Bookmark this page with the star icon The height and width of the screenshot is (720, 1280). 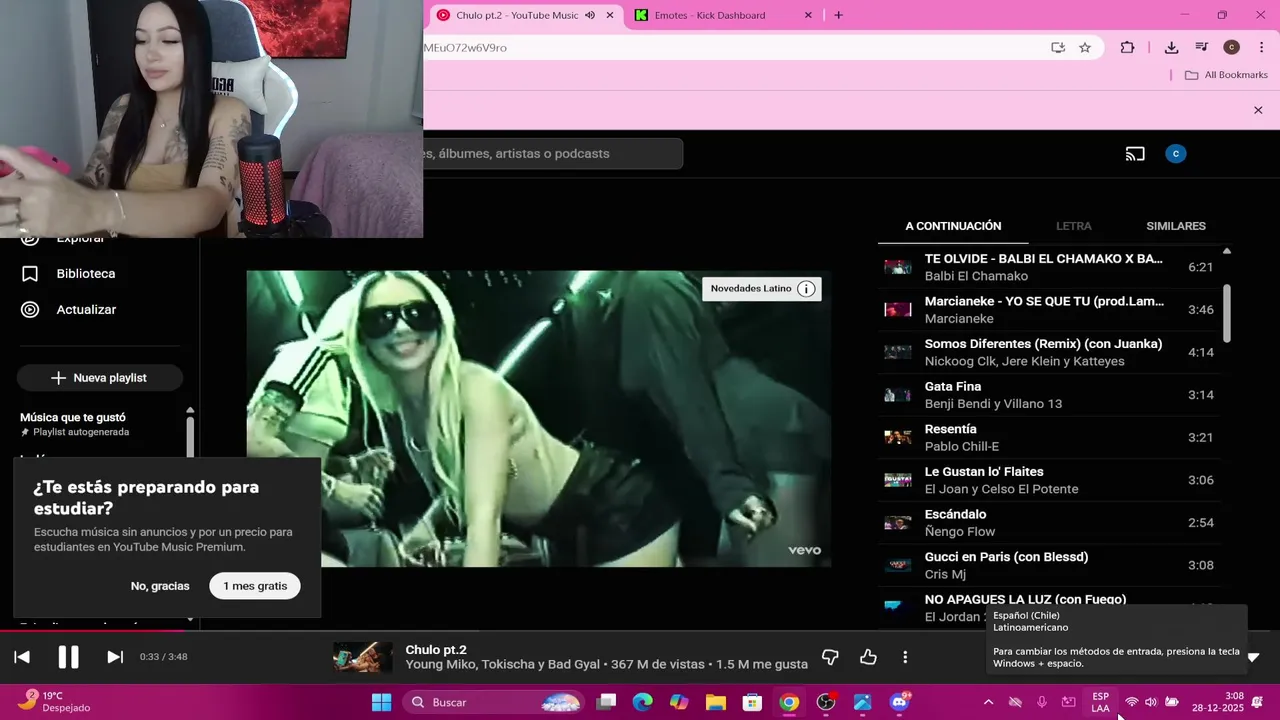click(1085, 47)
